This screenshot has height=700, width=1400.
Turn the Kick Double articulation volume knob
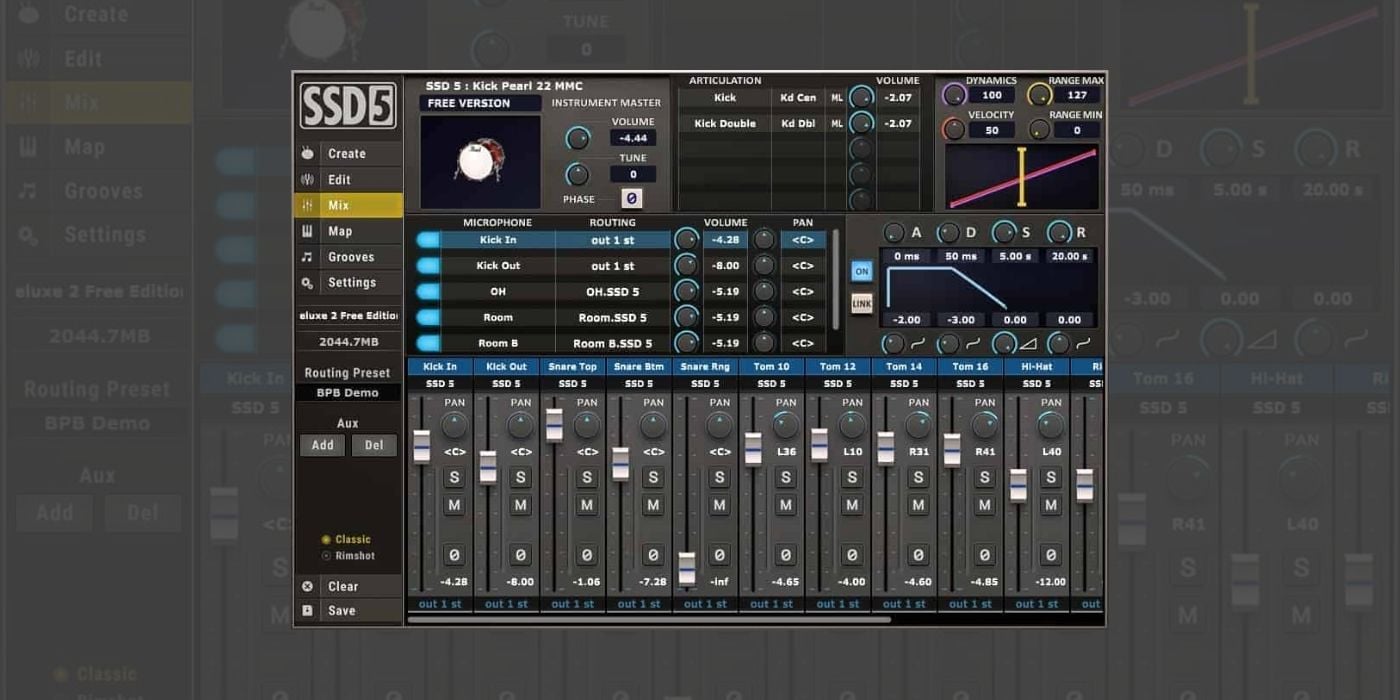pyautogui.click(x=860, y=124)
